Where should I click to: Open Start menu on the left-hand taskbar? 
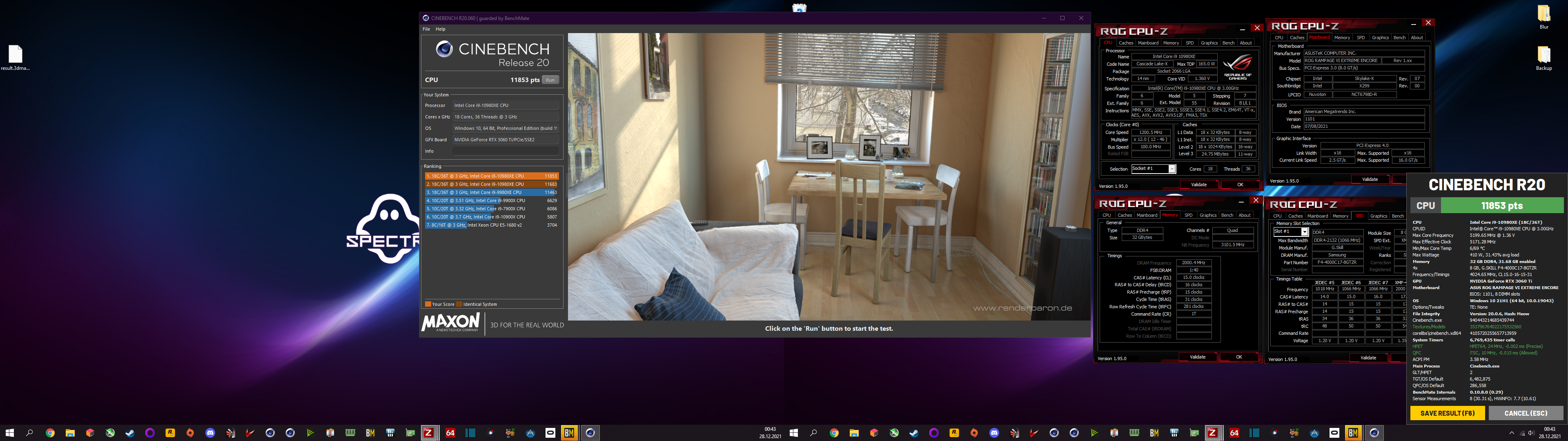(9, 433)
